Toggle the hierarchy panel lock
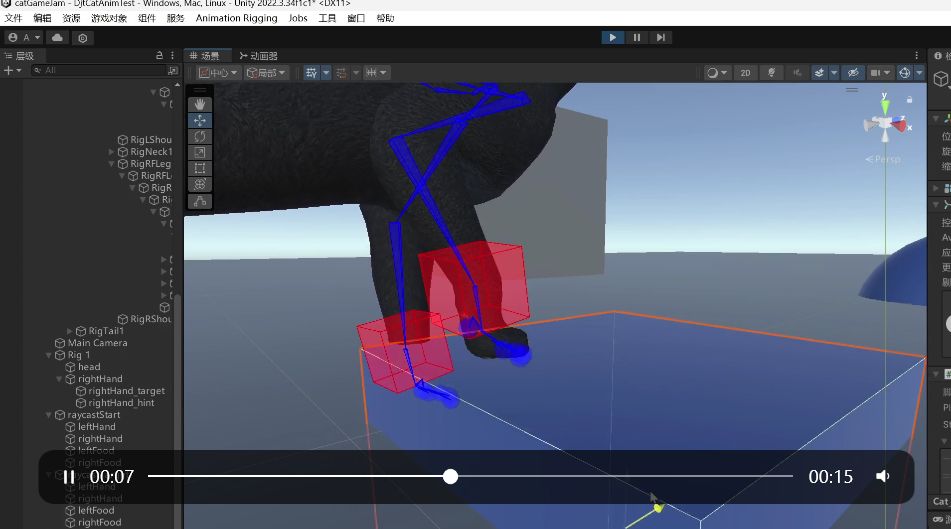Viewport: 951px width, 529px height. [159, 56]
